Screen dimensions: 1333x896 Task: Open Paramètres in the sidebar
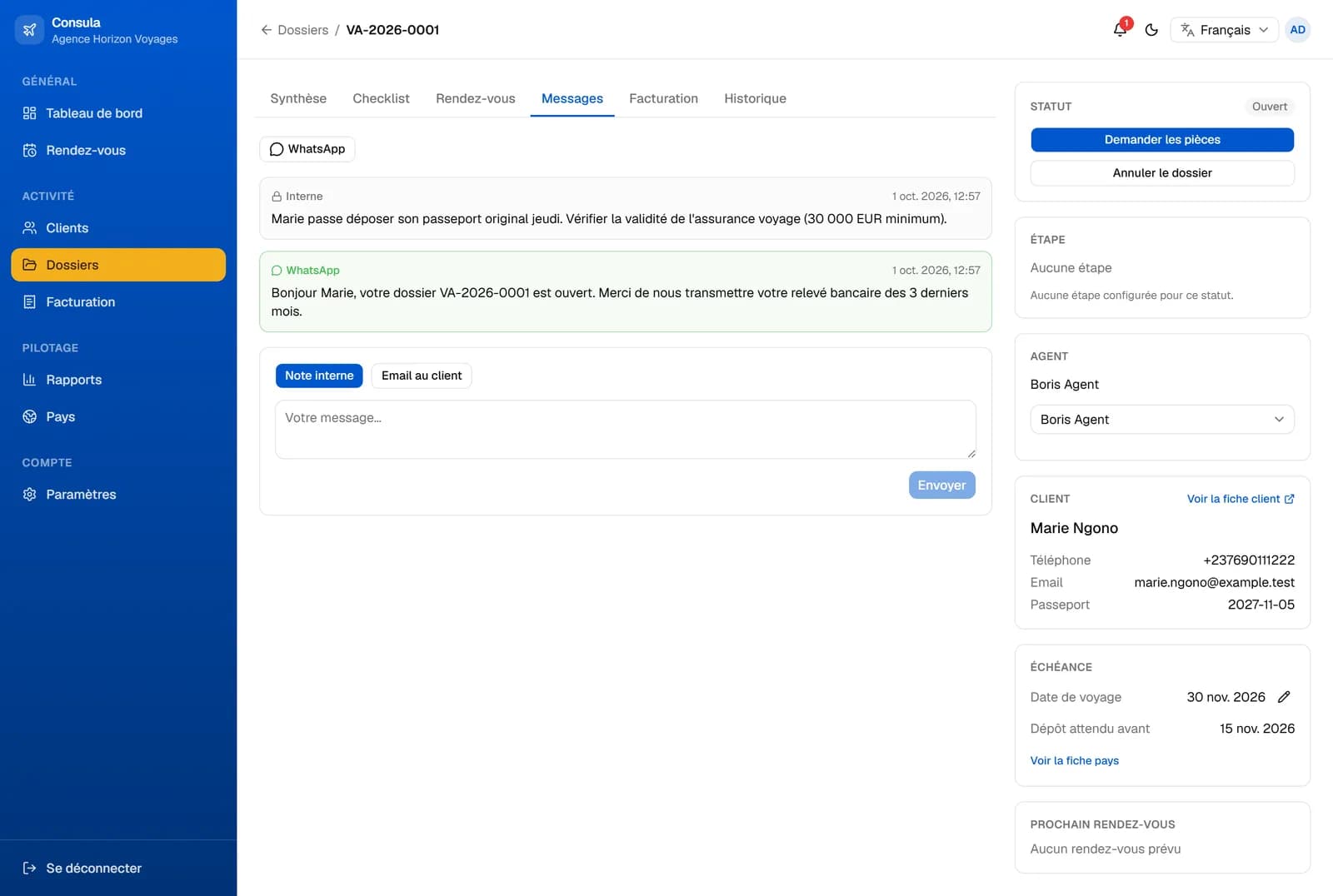coord(118,495)
